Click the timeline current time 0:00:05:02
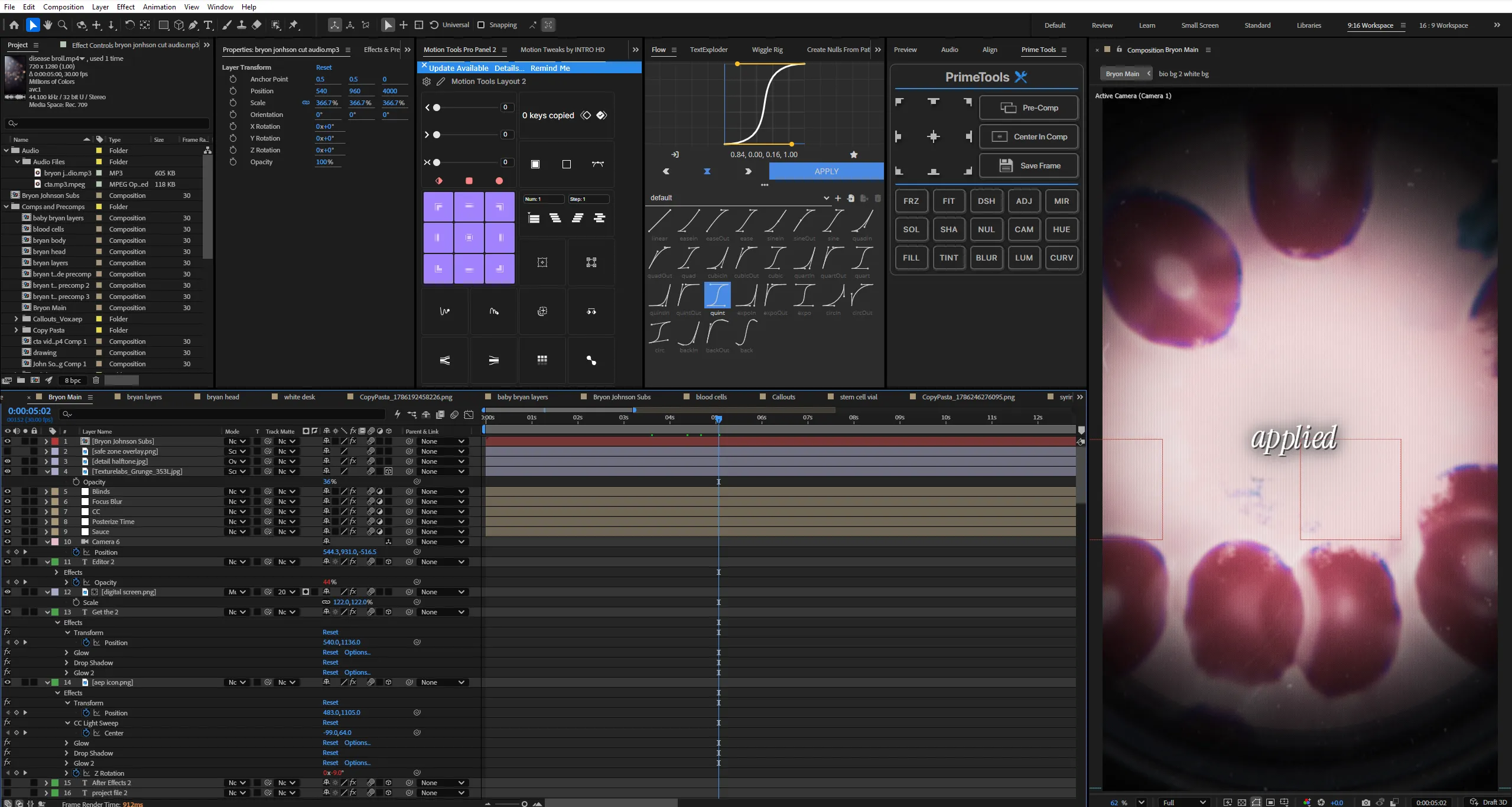The image size is (1512, 807). click(x=30, y=411)
